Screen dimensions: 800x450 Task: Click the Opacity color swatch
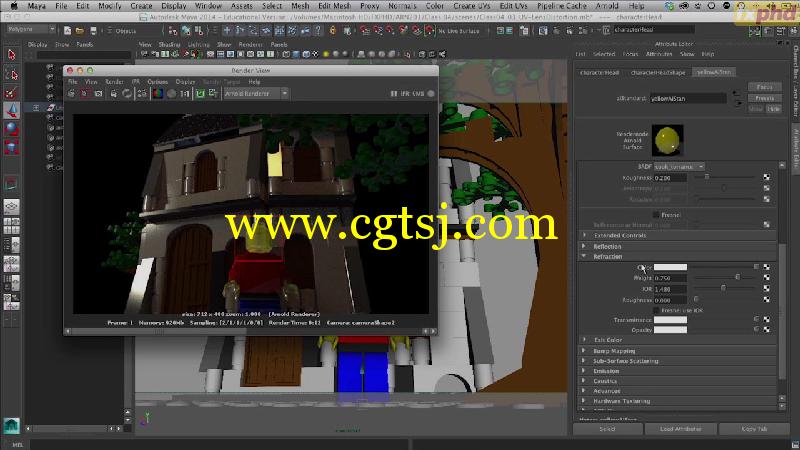[x=670, y=330]
